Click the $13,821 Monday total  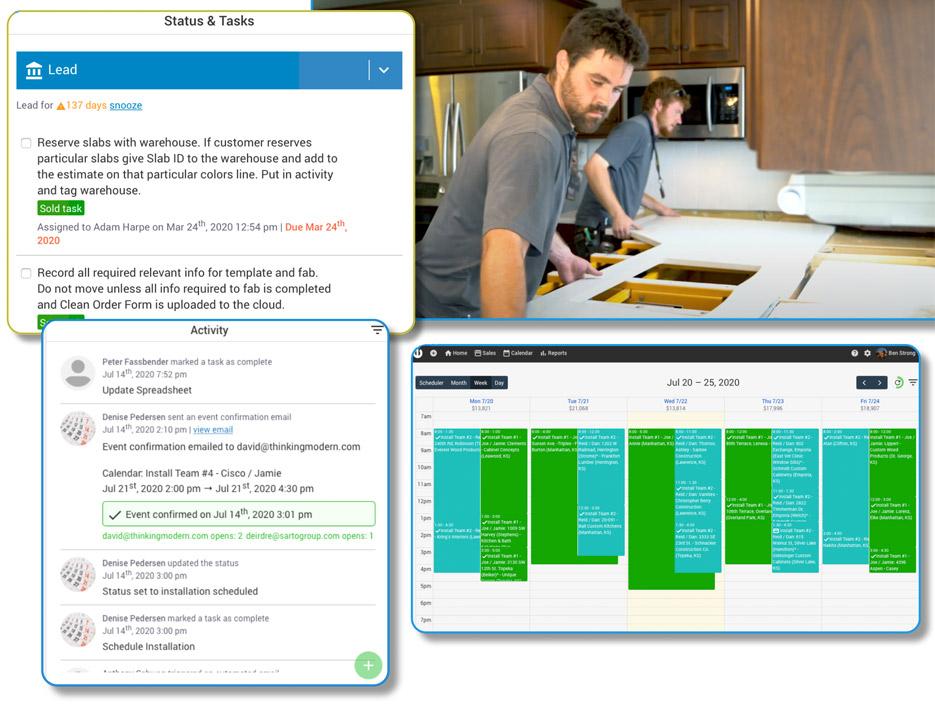481,408
